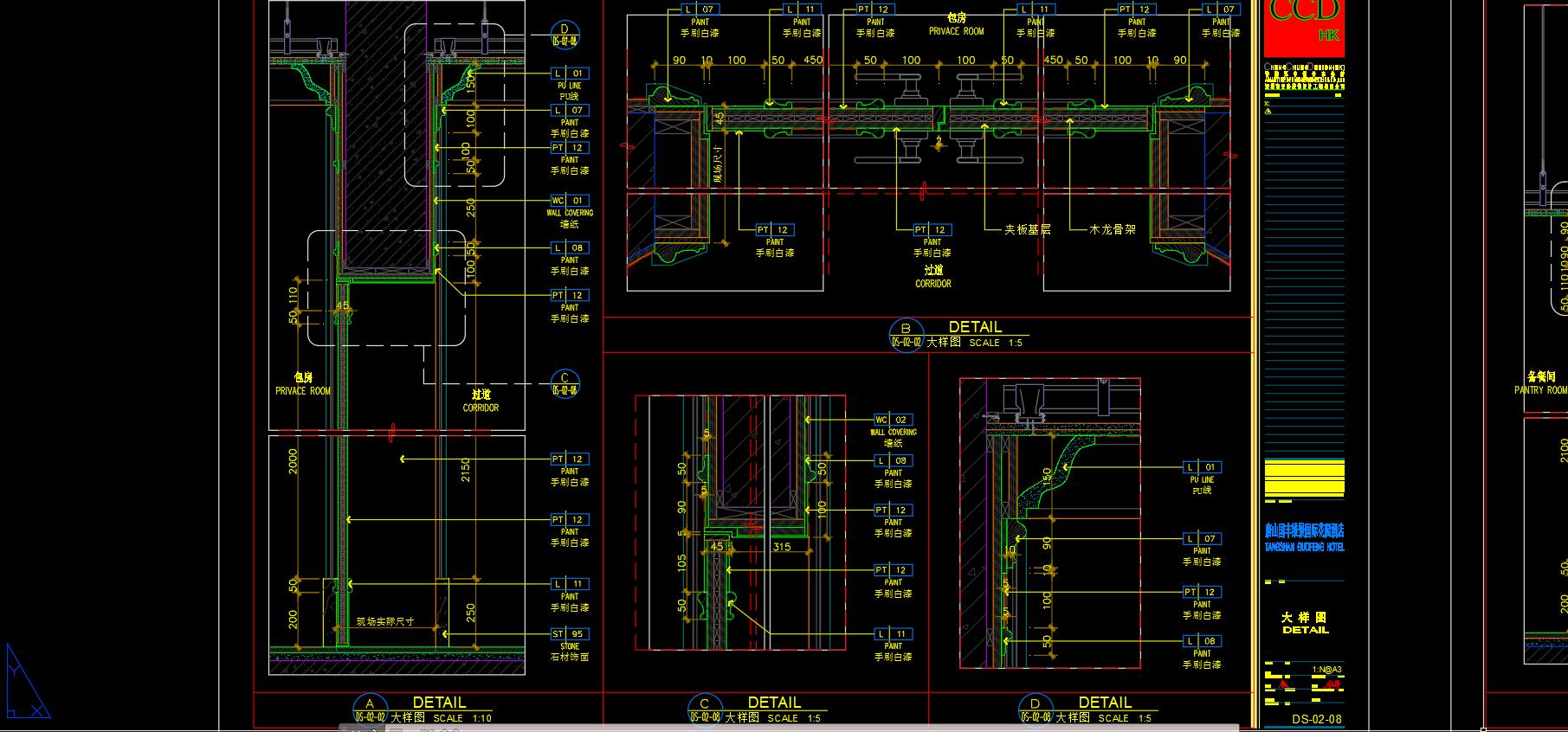Select the DS-02-08 sheet number text
This screenshot has width=1568, height=732.
(x=1317, y=719)
